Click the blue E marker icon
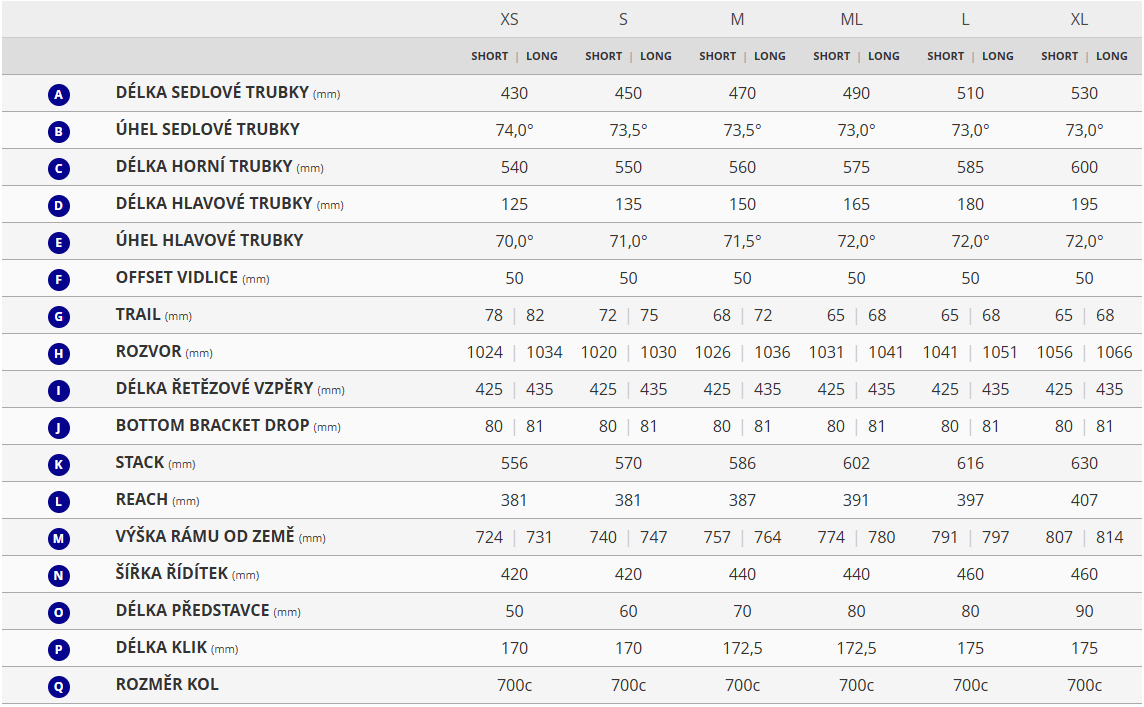 tap(58, 242)
